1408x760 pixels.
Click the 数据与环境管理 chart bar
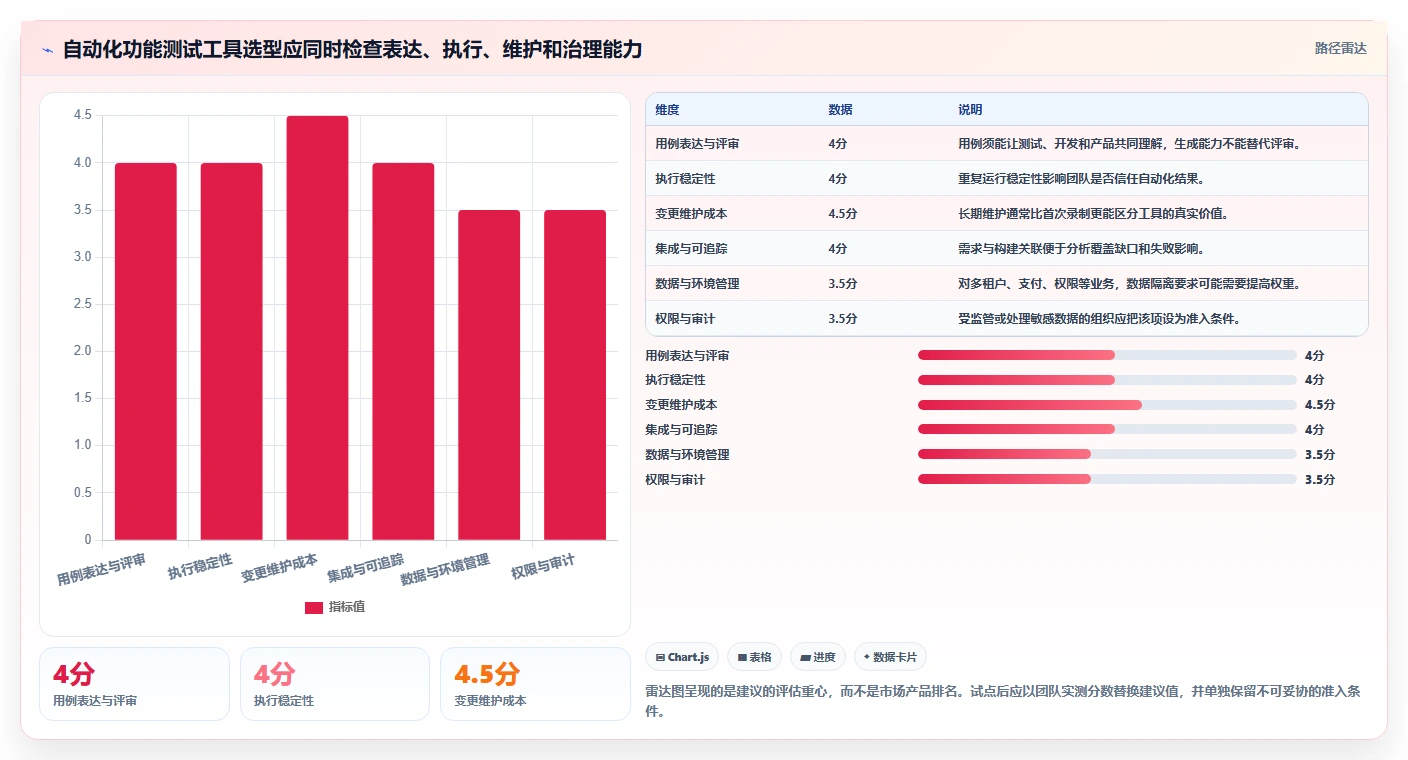tap(489, 375)
